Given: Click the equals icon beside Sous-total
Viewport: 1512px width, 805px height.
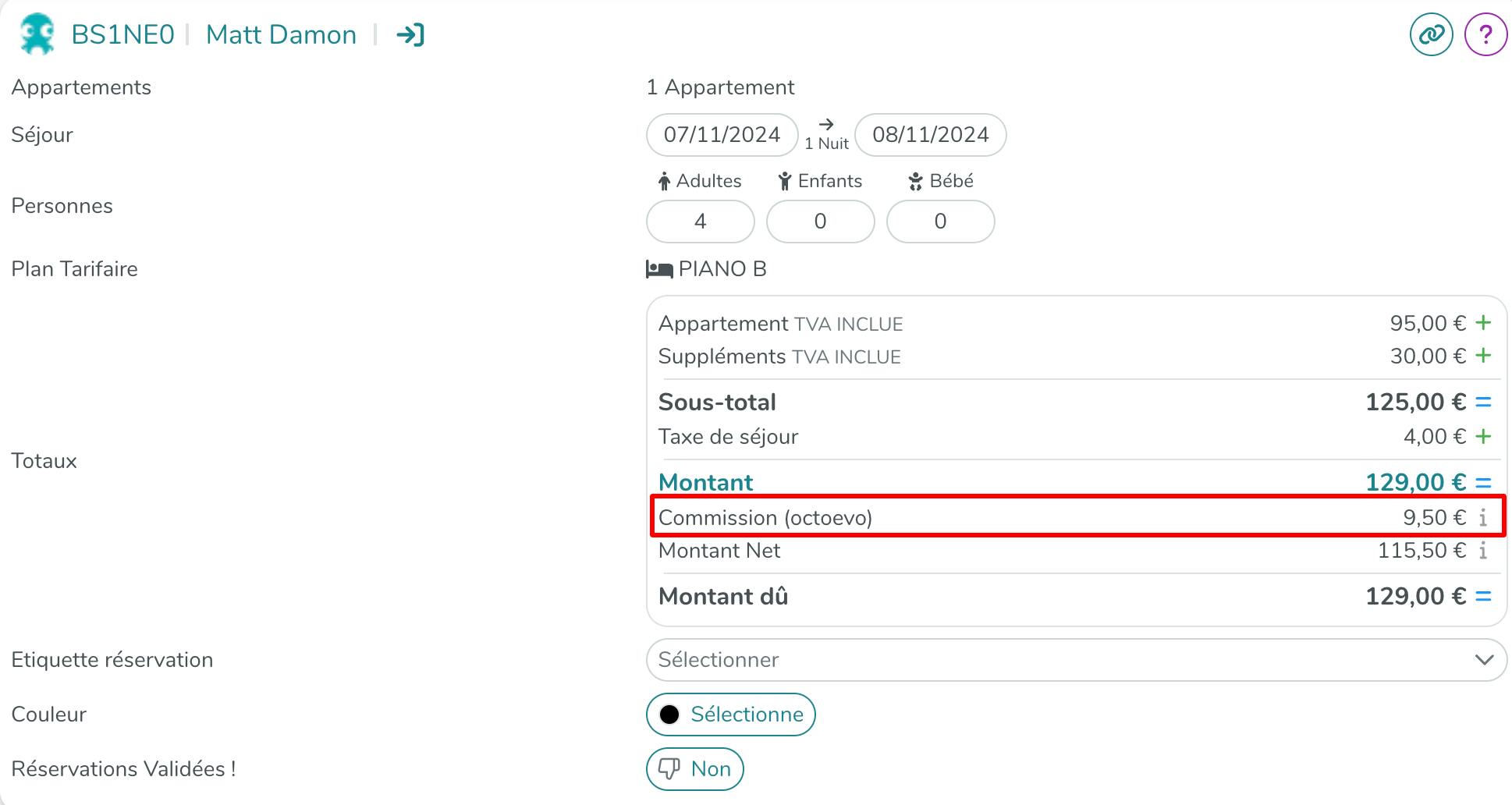Looking at the screenshot, I should (1483, 402).
